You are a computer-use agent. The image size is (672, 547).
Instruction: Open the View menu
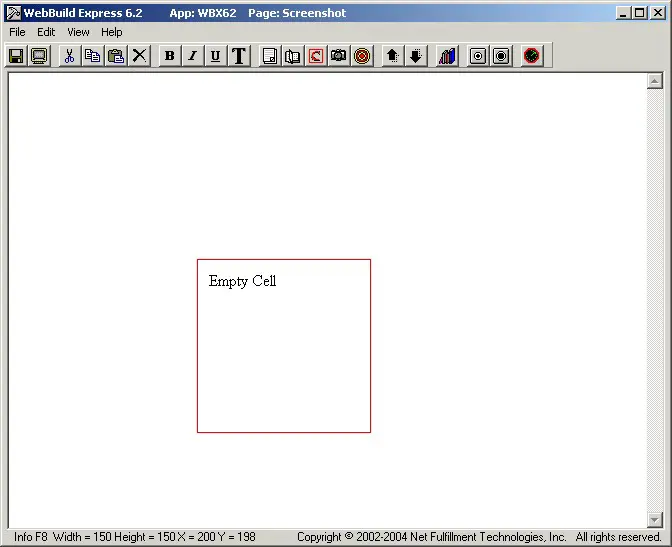pos(78,32)
